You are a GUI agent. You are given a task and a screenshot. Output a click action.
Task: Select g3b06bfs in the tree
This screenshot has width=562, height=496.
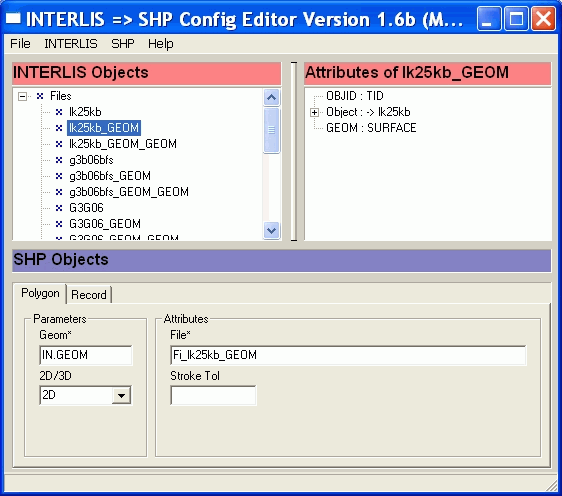click(x=91, y=160)
